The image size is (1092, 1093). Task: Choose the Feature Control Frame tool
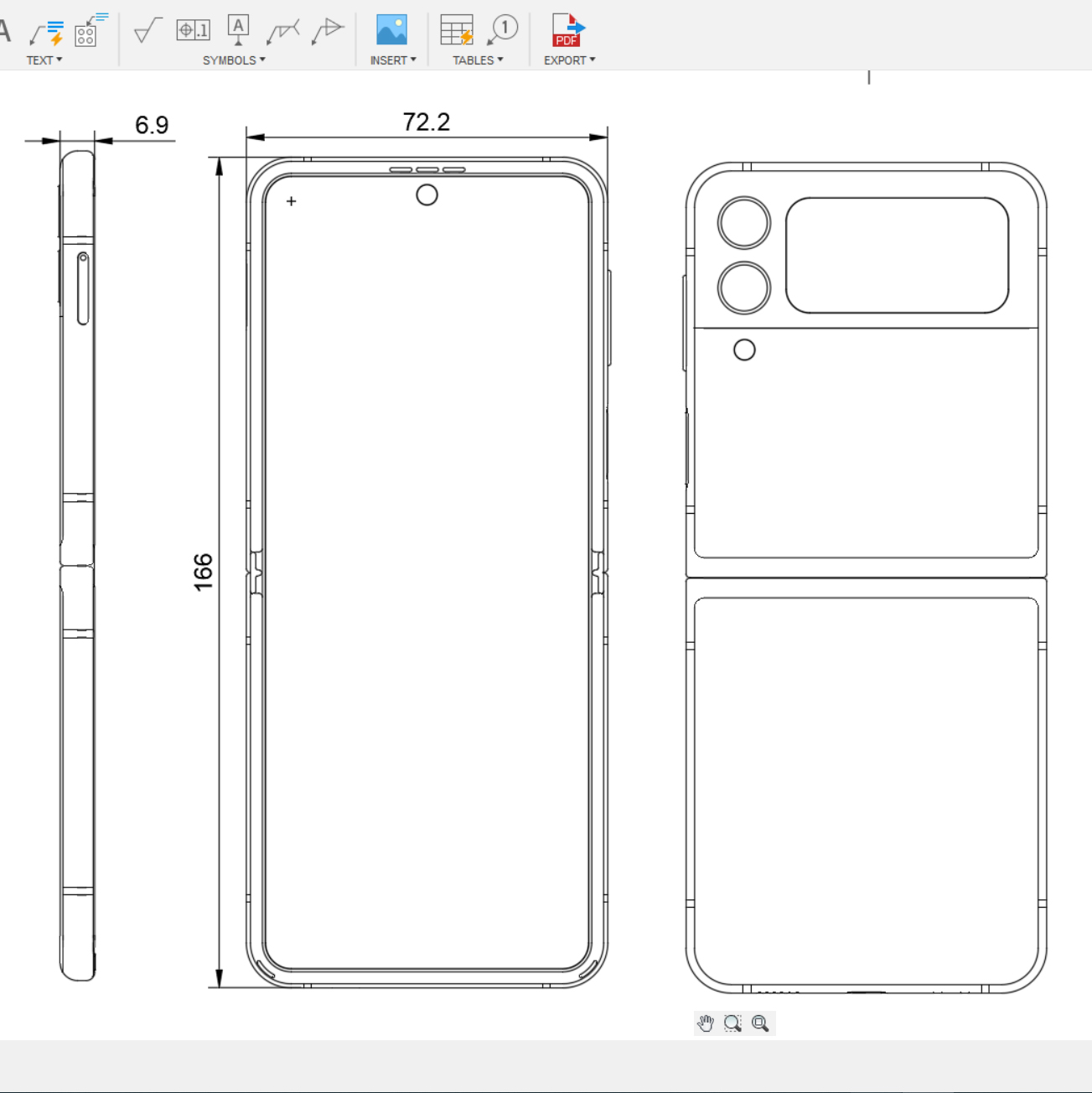click(193, 30)
